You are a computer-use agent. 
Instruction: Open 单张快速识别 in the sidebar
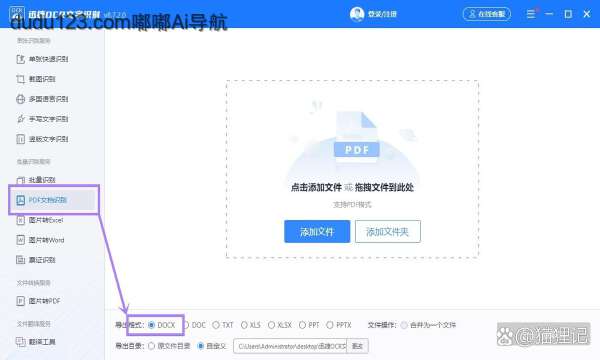[42, 59]
